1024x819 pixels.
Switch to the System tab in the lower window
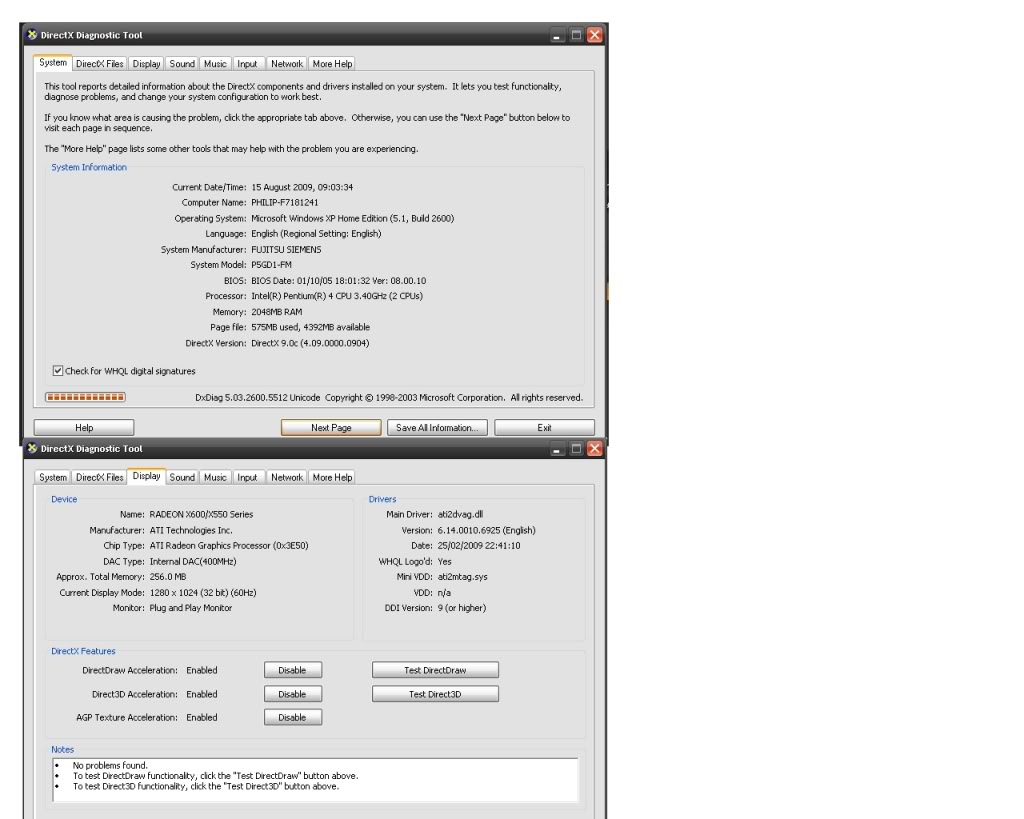pyautogui.click(x=53, y=477)
